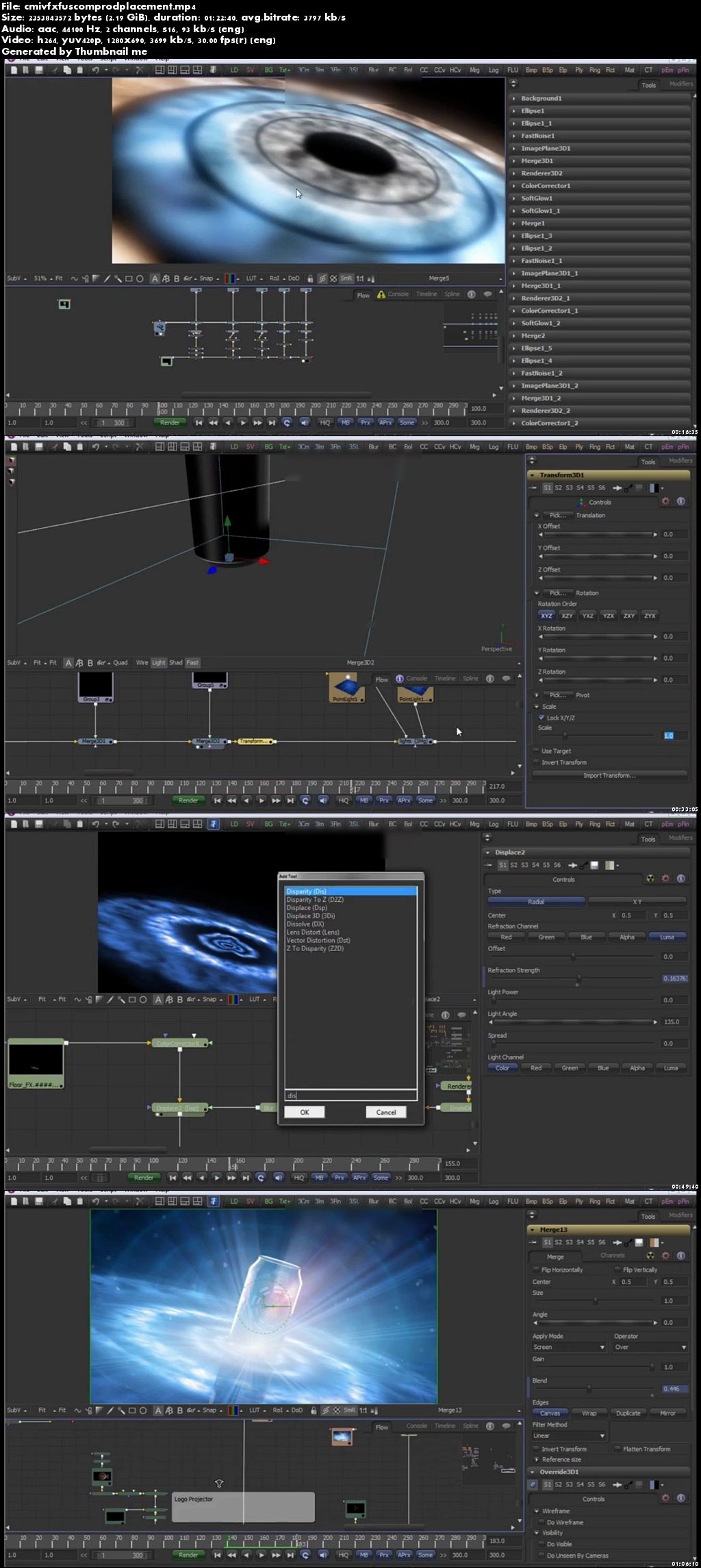Click the Blend value field showing 0.446
701x1568 pixels.
coord(674,1389)
